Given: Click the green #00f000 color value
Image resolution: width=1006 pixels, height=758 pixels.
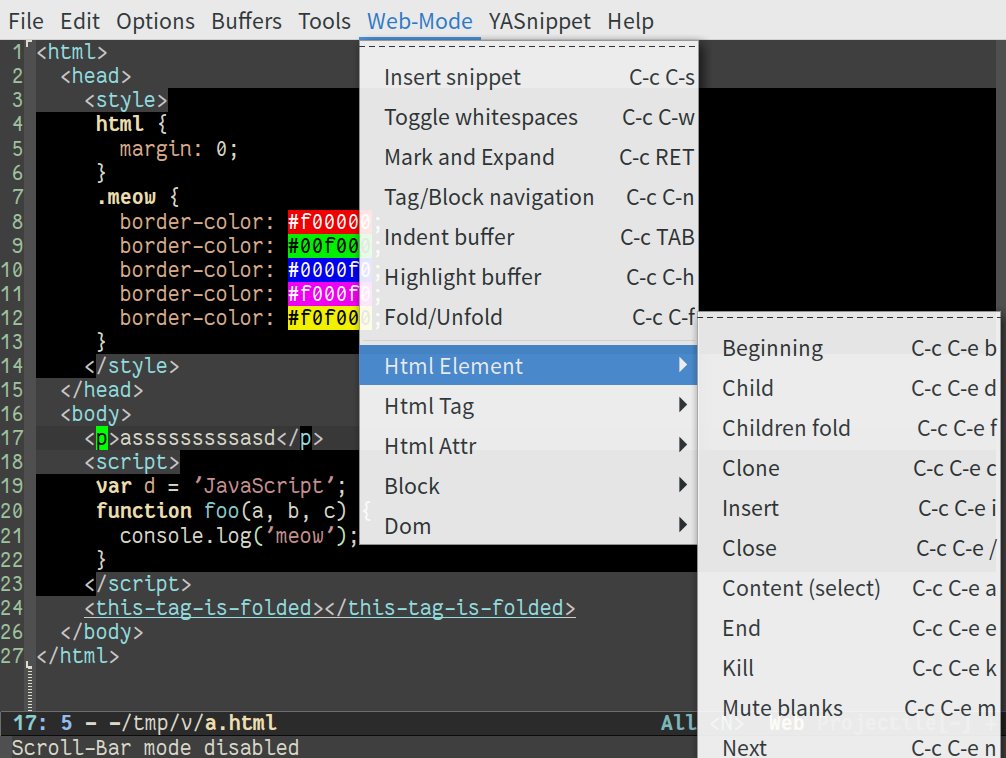Looking at the screenshot, I should click(329, 246).
